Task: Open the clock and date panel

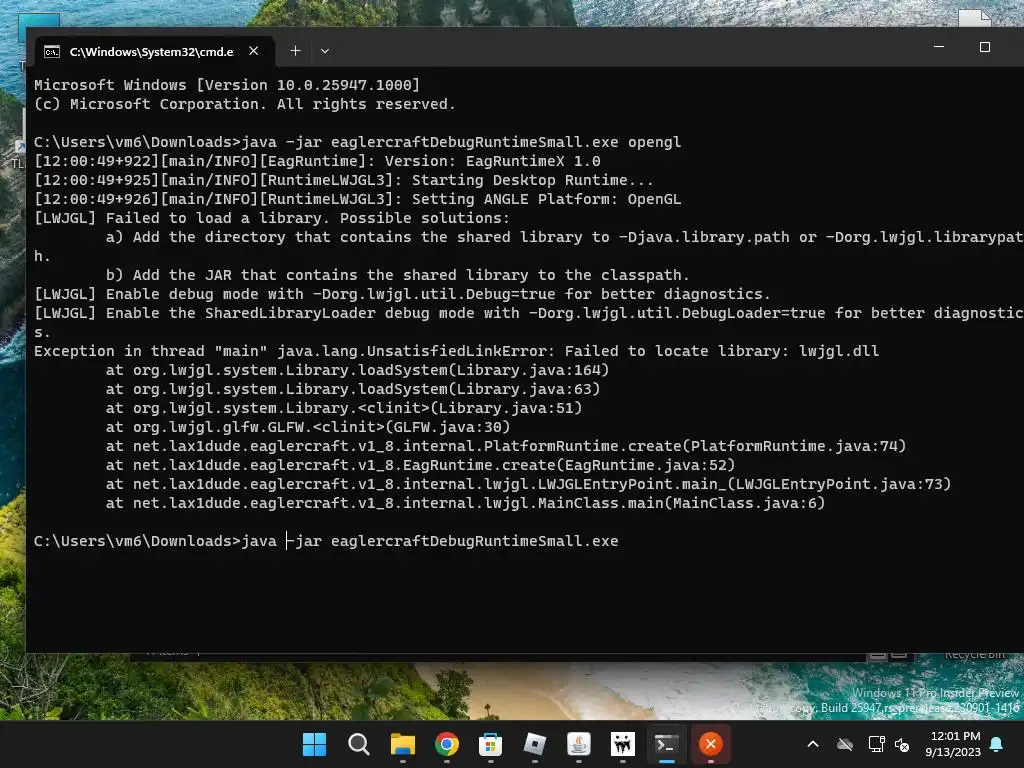Action: pos(953,744)
